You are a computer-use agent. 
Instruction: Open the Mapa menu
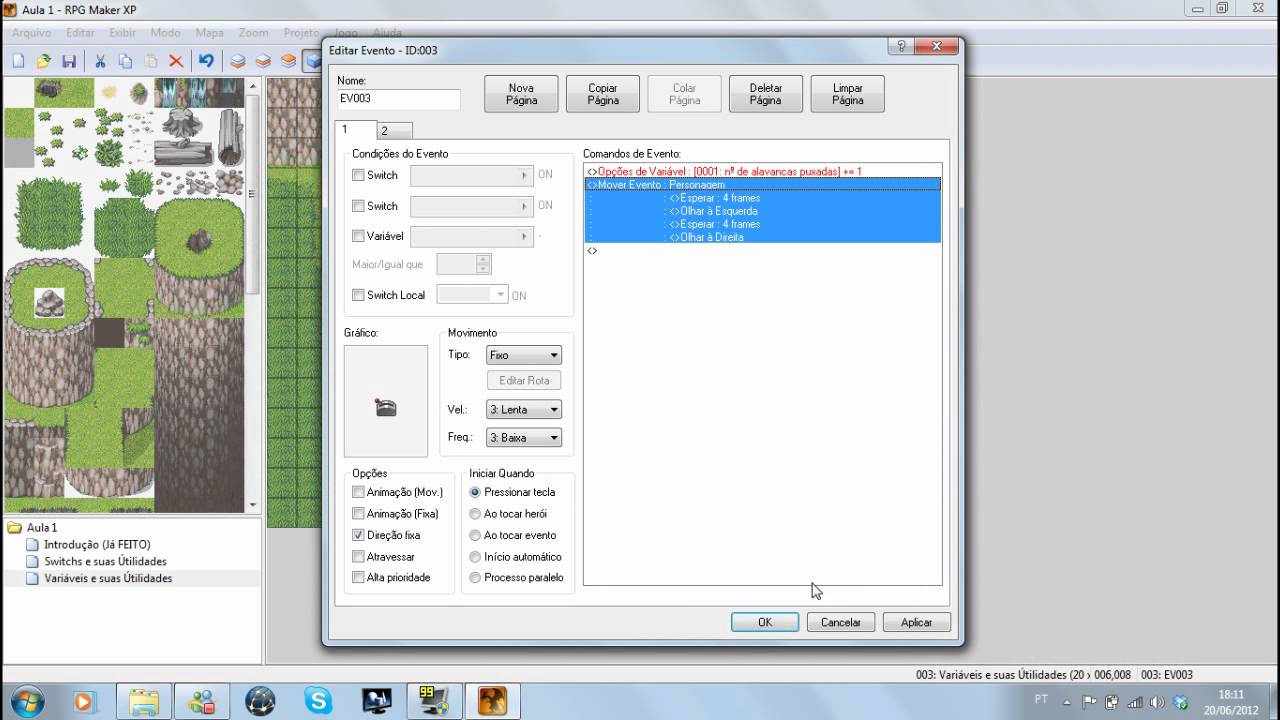(210, 33)
